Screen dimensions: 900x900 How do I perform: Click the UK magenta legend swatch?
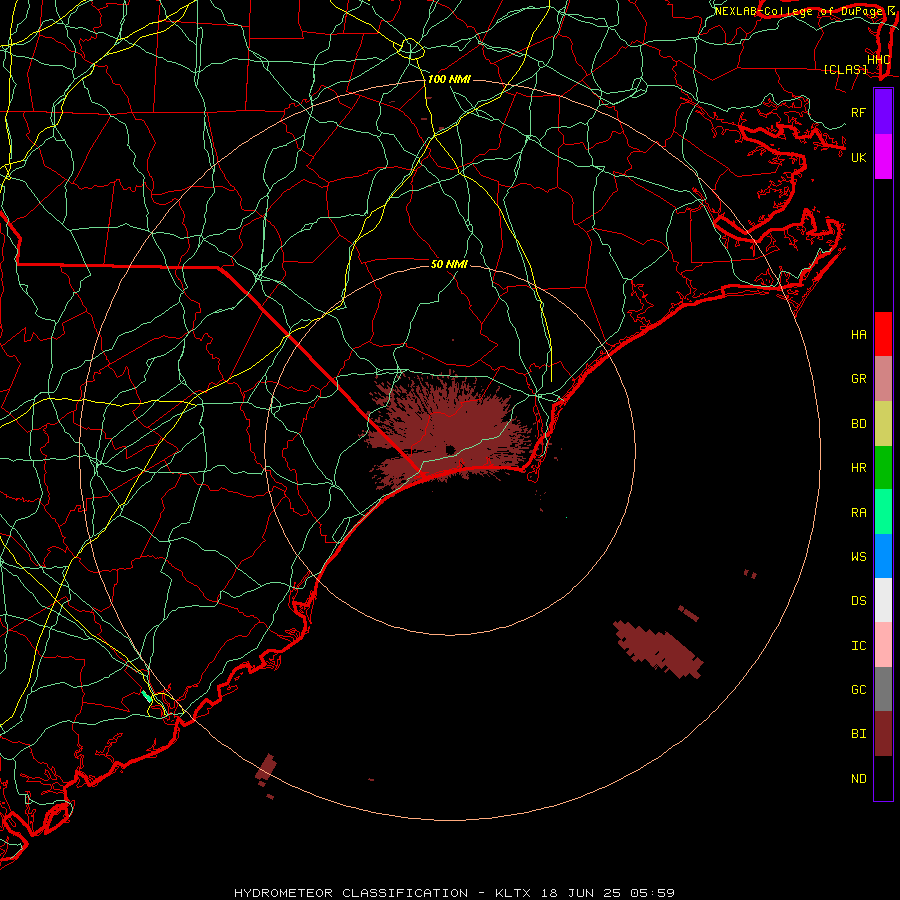(883, 157)
